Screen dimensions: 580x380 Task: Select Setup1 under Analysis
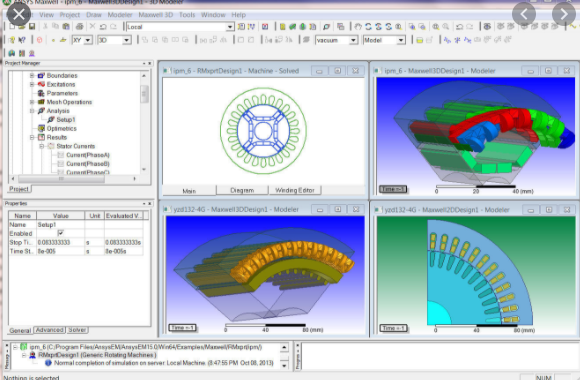(x=66, y=120)
